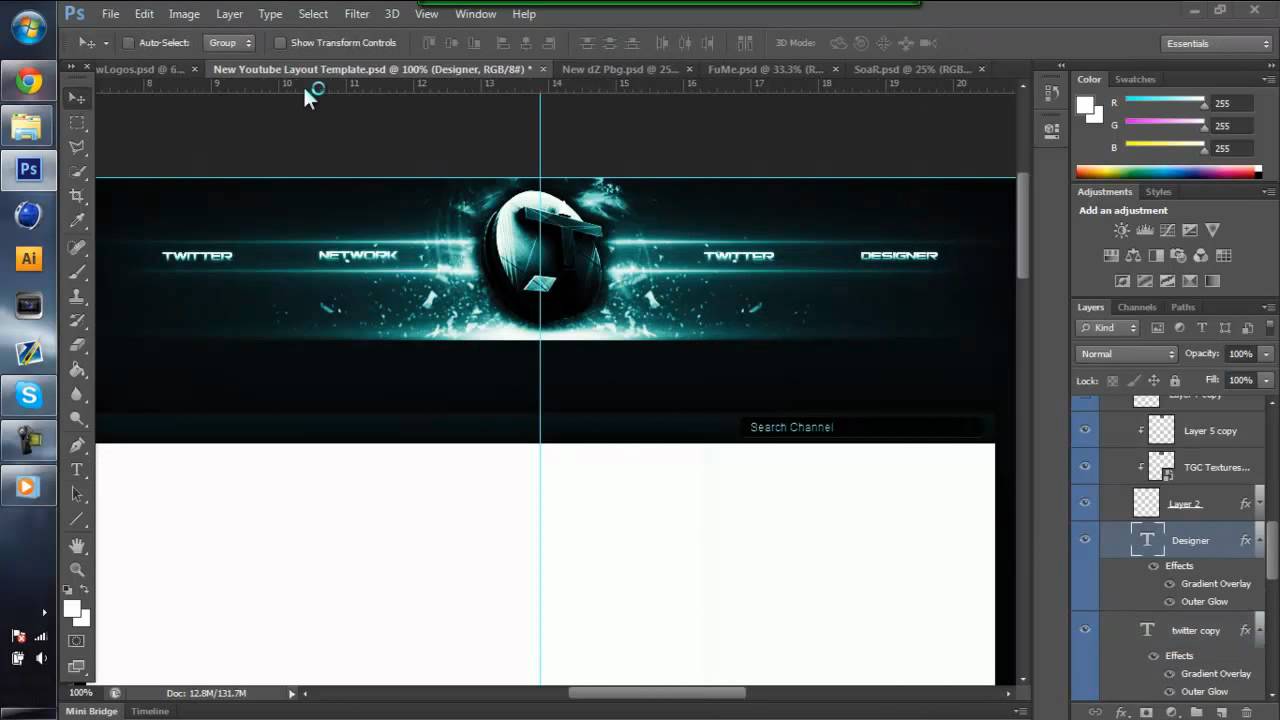Open the Image menu
This screenshot has width=1280, height=720.
pos(184,14)
